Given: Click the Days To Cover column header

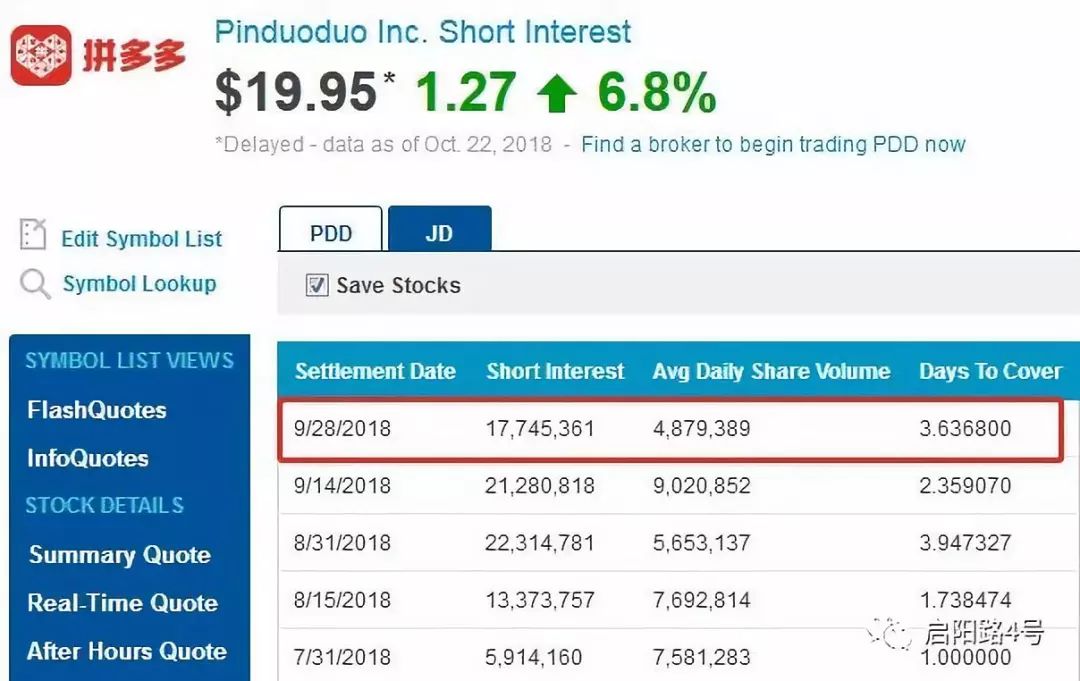Looking at the screenshot, I should [x=990, y=372].
